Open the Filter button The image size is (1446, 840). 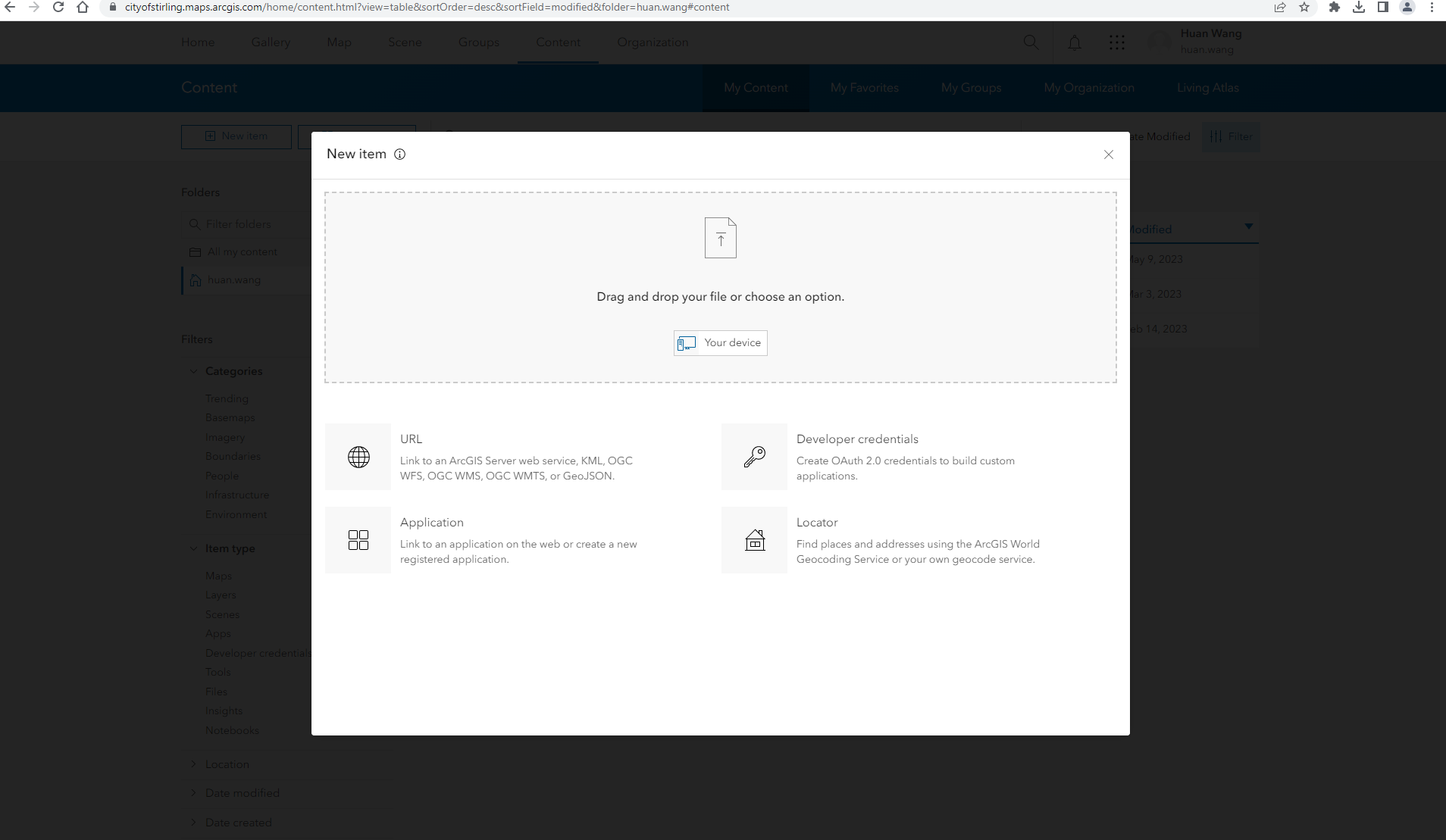[x=1231, y=136]
